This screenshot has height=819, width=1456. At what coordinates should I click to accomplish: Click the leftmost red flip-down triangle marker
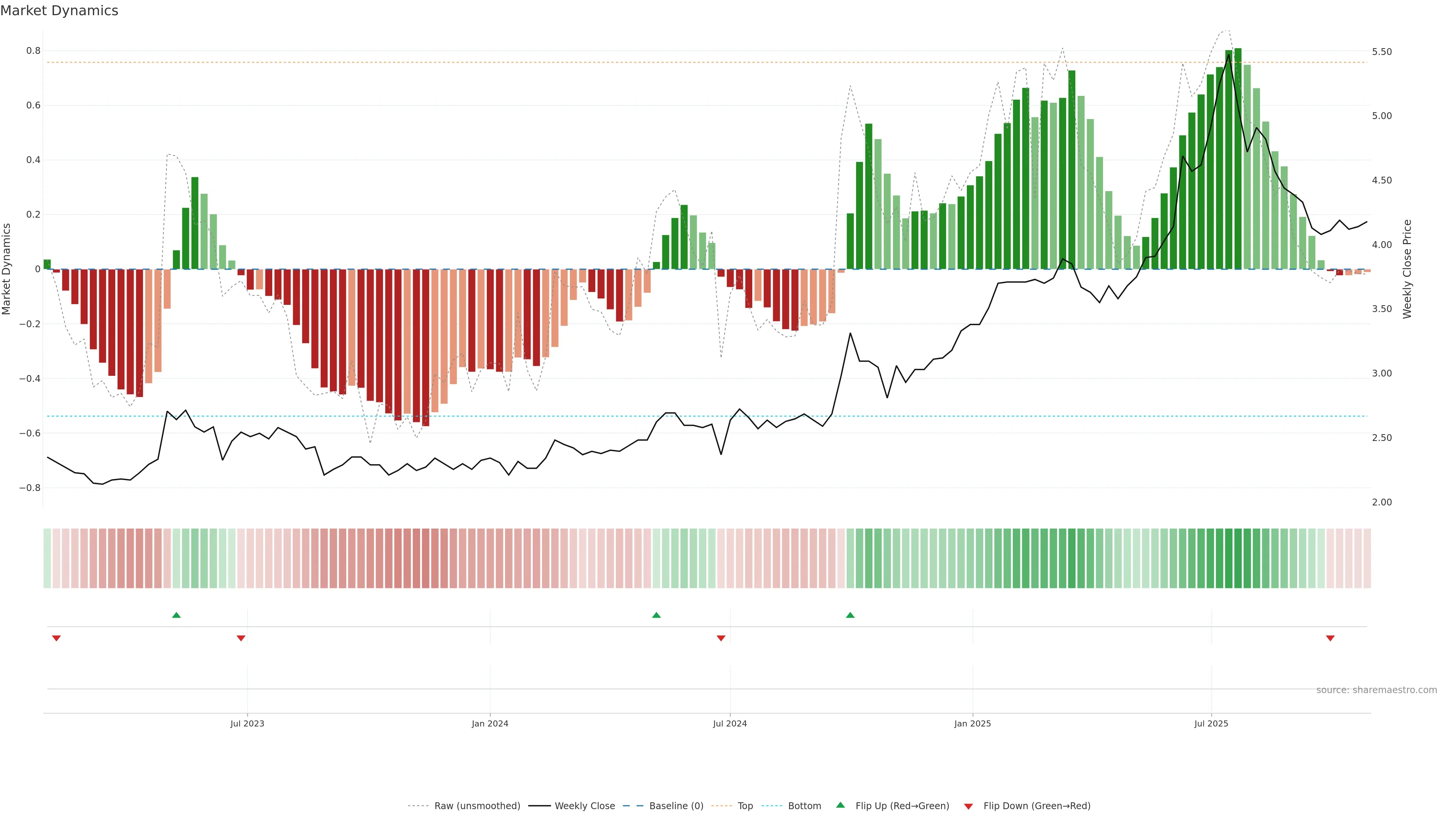coord(56,638)
